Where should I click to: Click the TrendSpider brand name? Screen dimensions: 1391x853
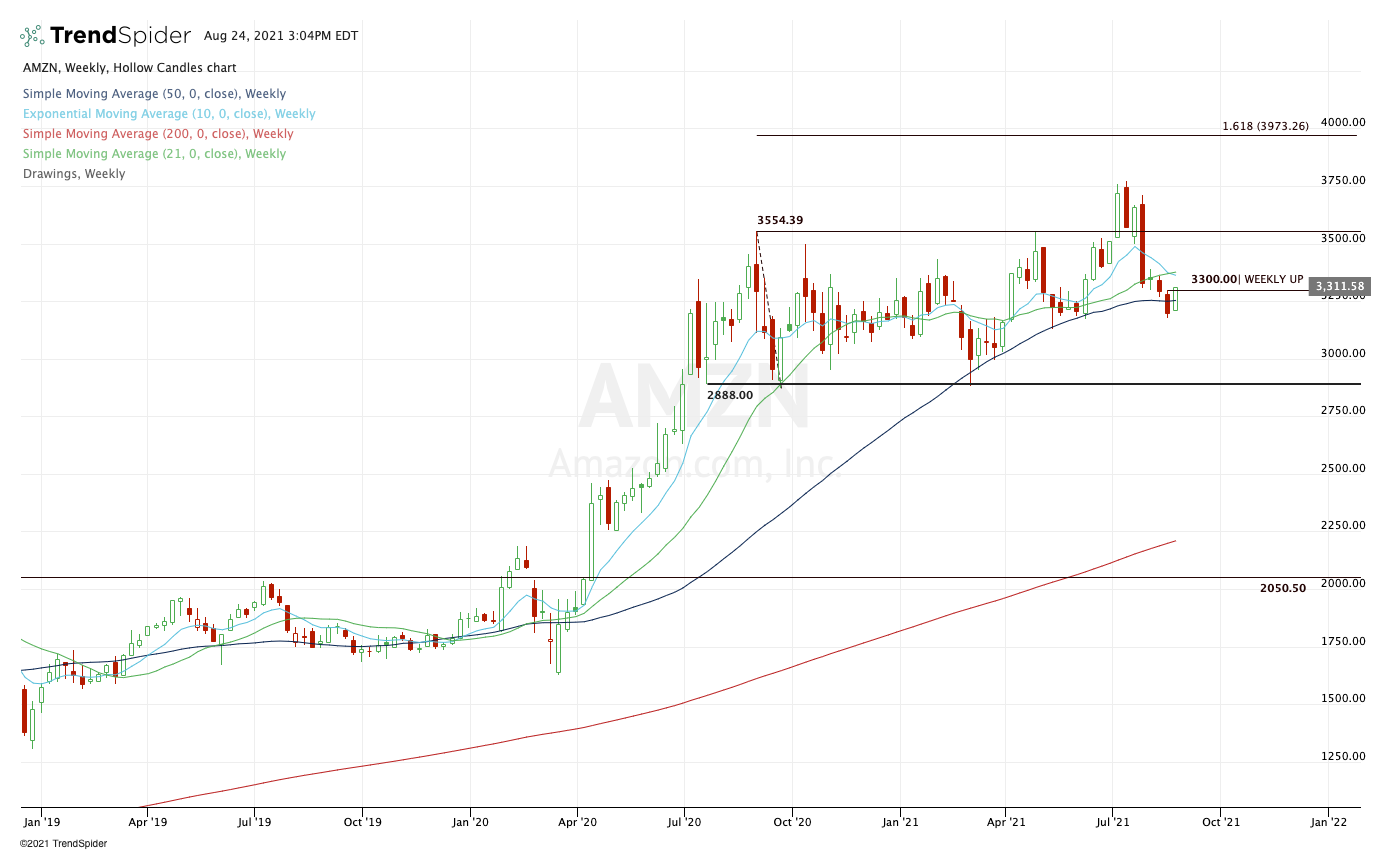(x=120, y=36)
